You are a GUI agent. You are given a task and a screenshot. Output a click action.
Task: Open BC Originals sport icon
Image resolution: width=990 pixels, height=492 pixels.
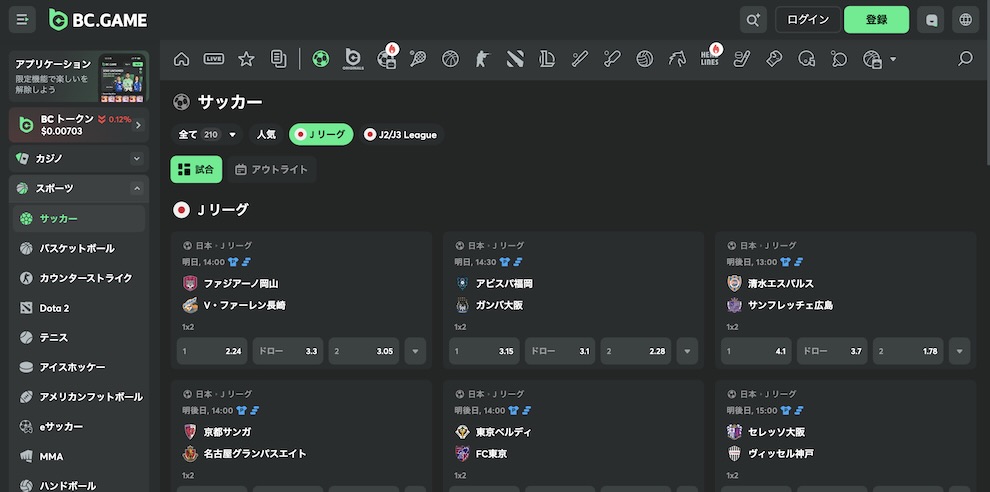click(353, 59)
